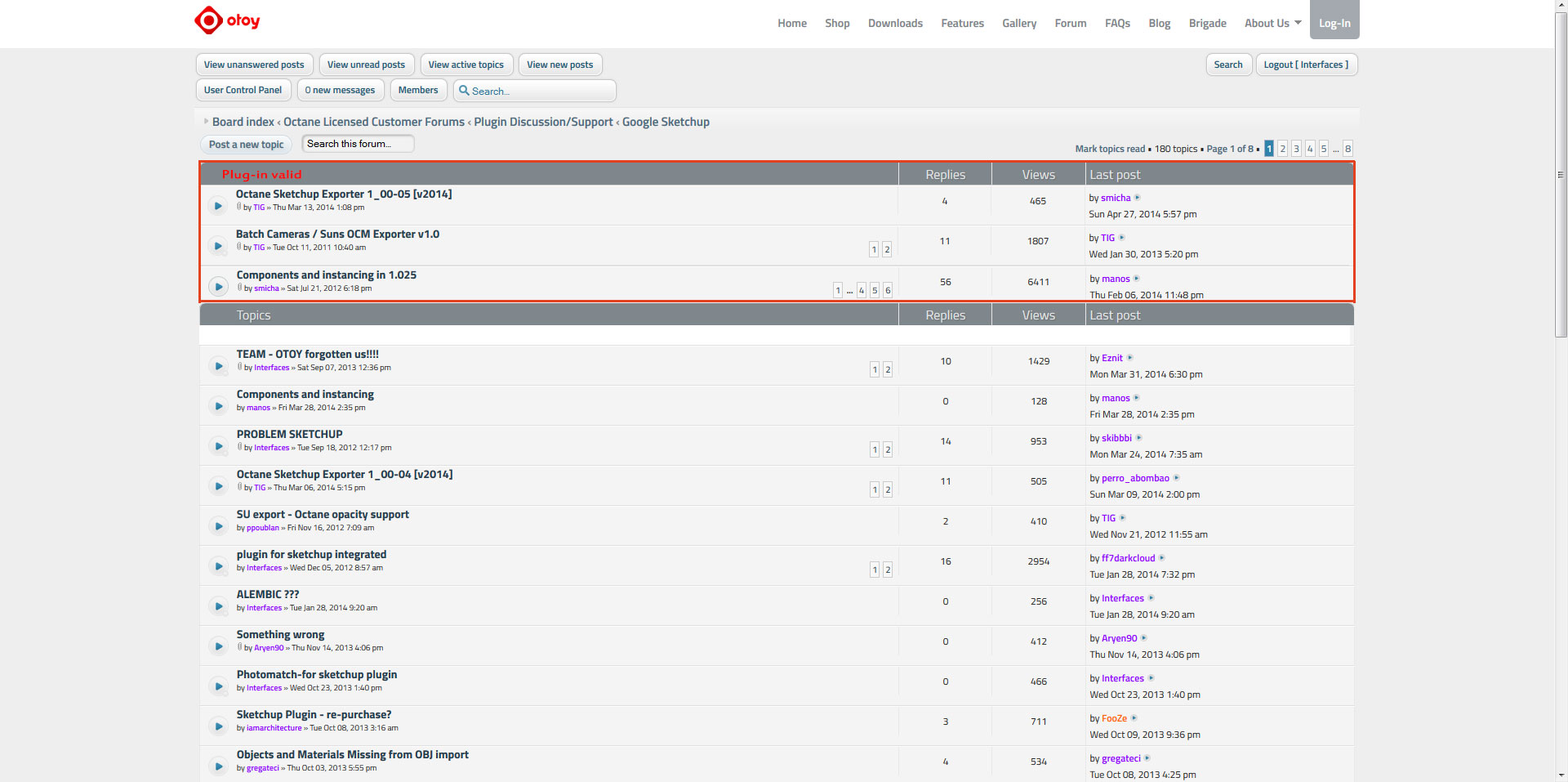Image resolution: width=1568 pixels, height=782 pixels.
Task: Open the Brigade menu item
Action: (x=1208, y=23)
